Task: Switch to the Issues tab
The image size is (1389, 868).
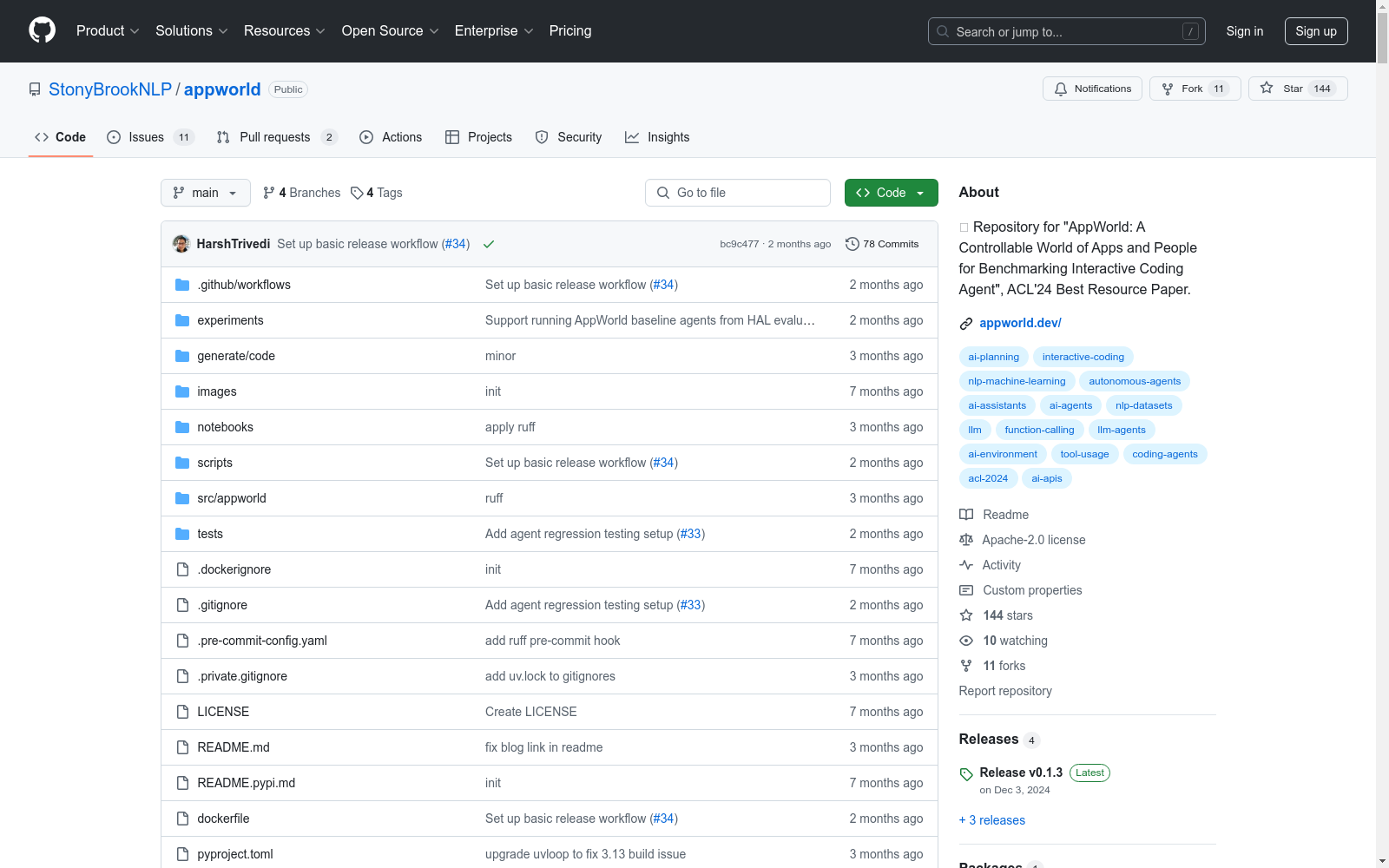Action: 151,137
